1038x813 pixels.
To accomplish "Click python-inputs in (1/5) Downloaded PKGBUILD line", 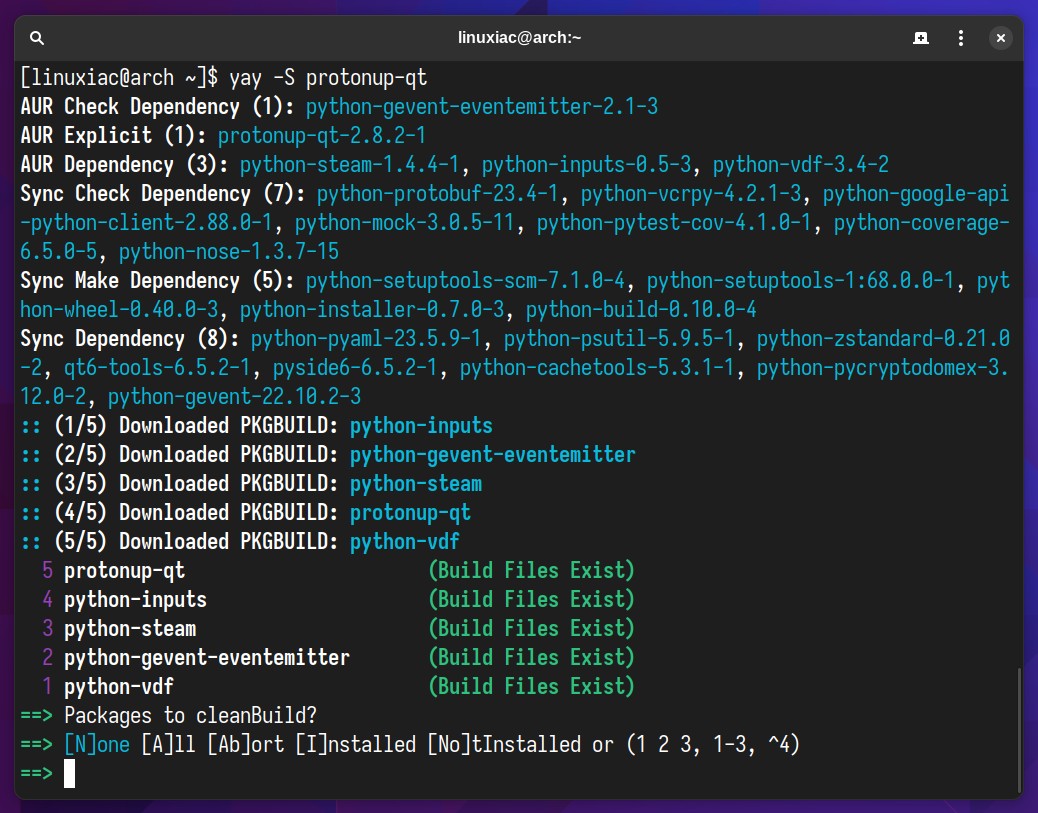I will pos(421,426).
